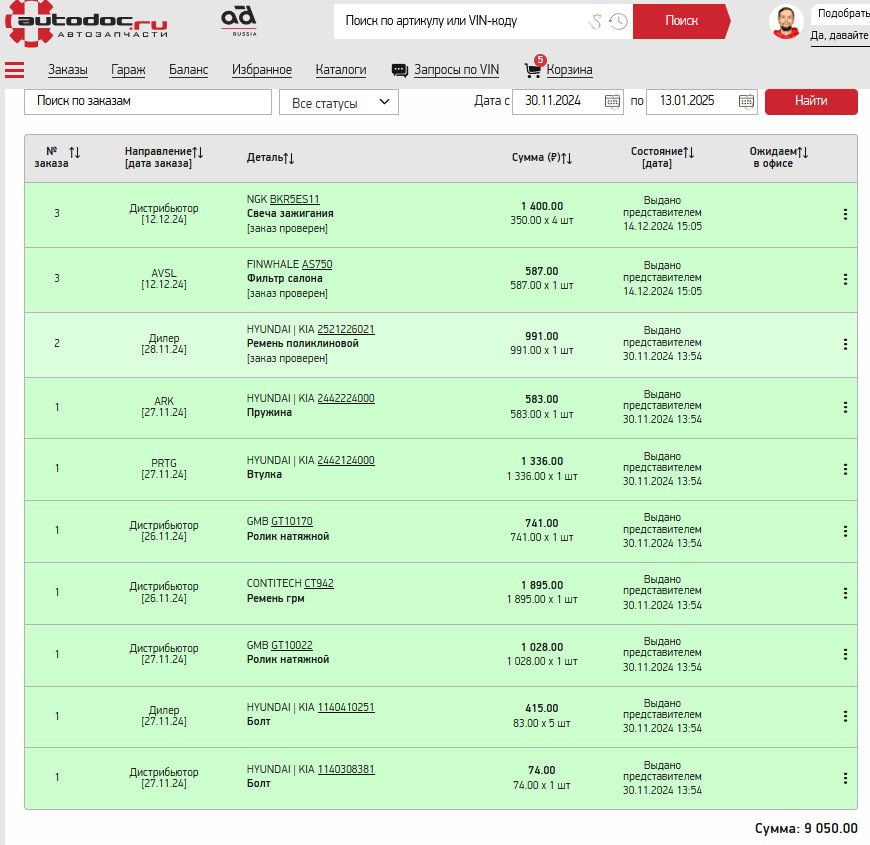Click the Свеча зажигания text
The width and height of the screenshot is (870, 845).
[x=290, y=214]
